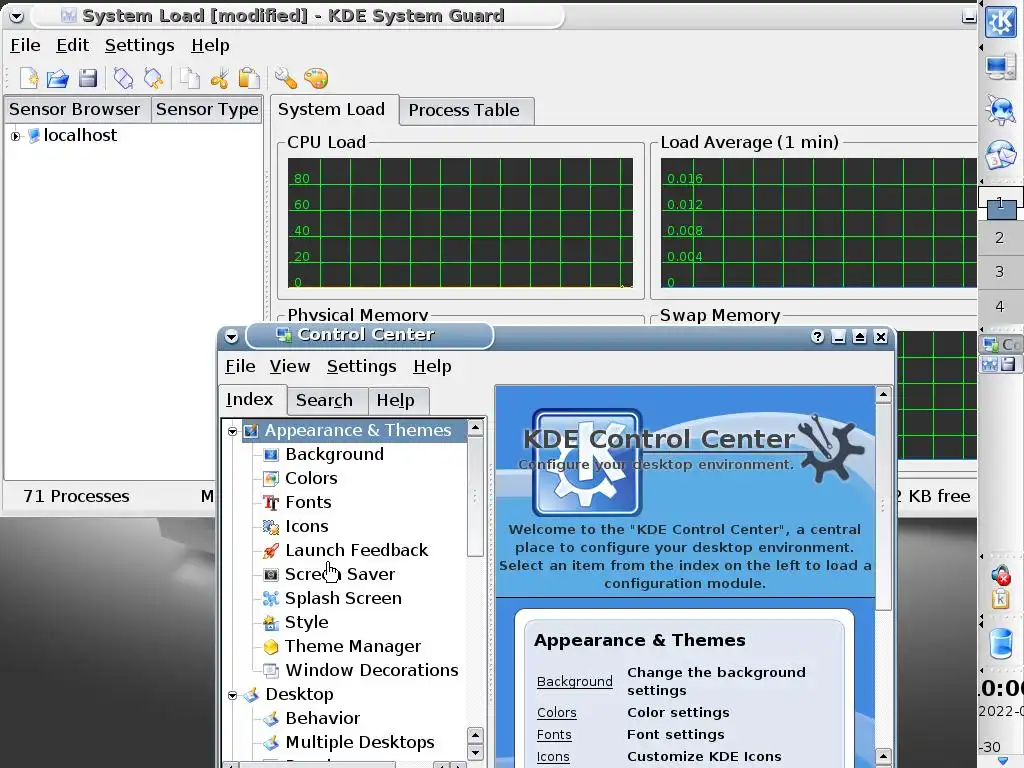Switch to Process Table tab

click(464, 110)
